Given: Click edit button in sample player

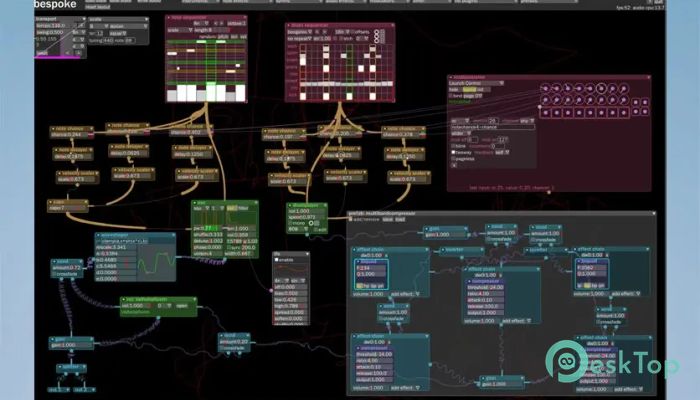Looking at the screenshot, I should [x=322, y=229].
